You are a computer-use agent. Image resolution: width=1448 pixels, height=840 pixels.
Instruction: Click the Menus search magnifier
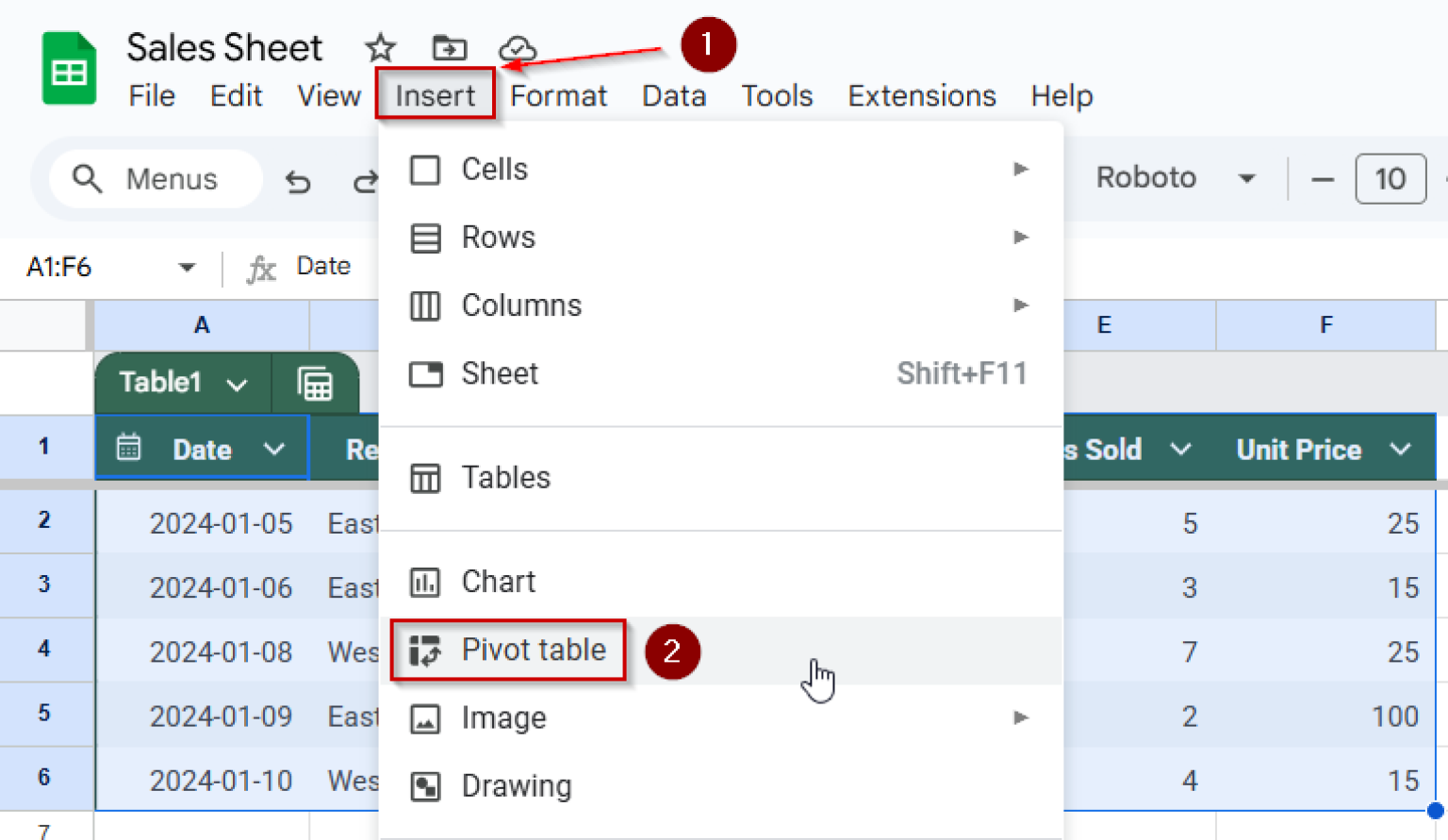[x=88, y=178]
